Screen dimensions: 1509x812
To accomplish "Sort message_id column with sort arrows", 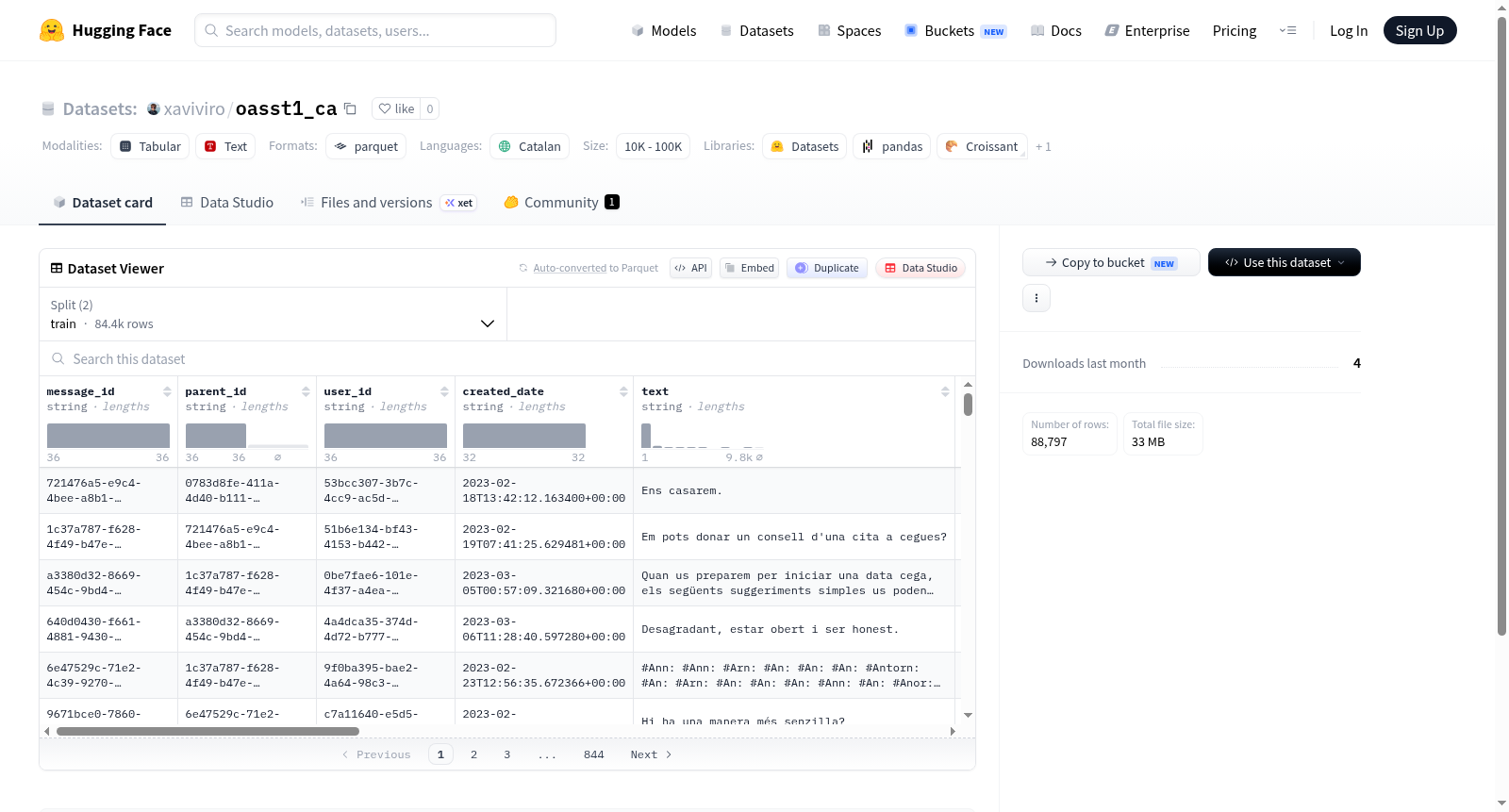I will (167, 391).
